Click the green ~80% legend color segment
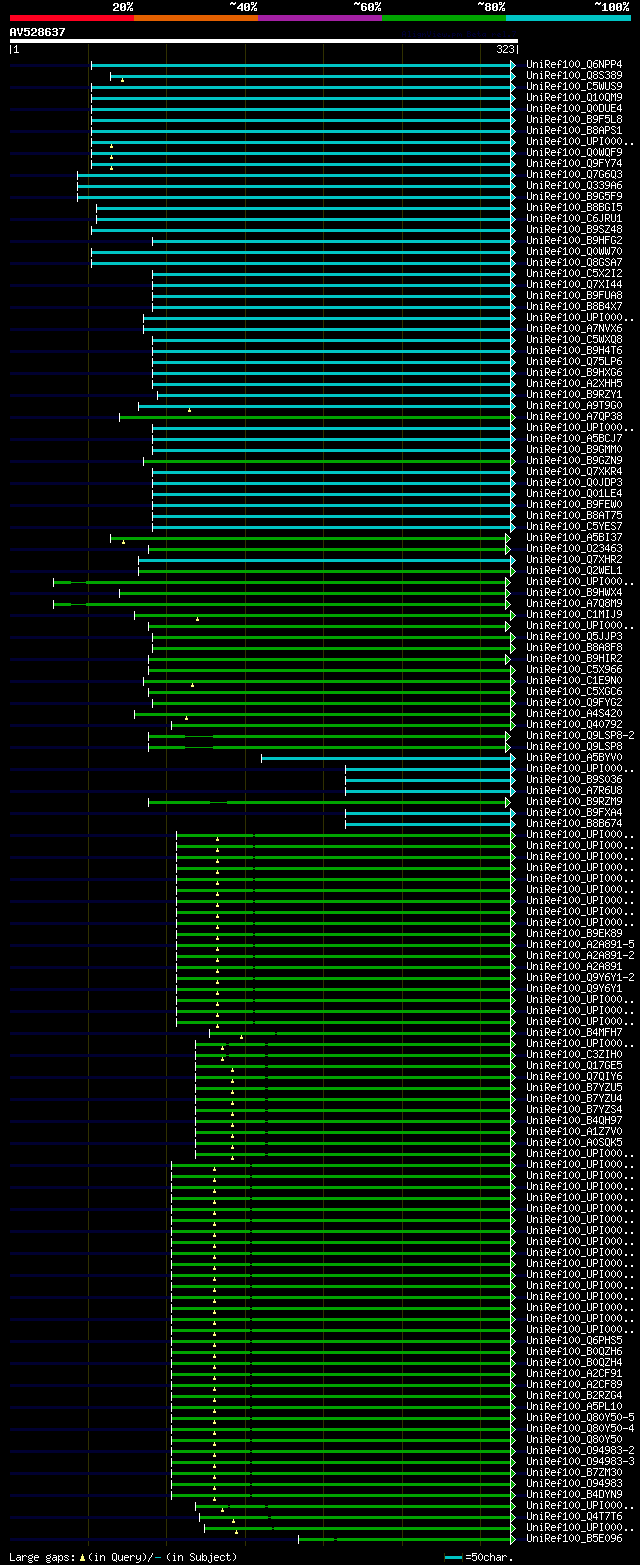Screen dimensions: 640x1565 pos(443,18)
